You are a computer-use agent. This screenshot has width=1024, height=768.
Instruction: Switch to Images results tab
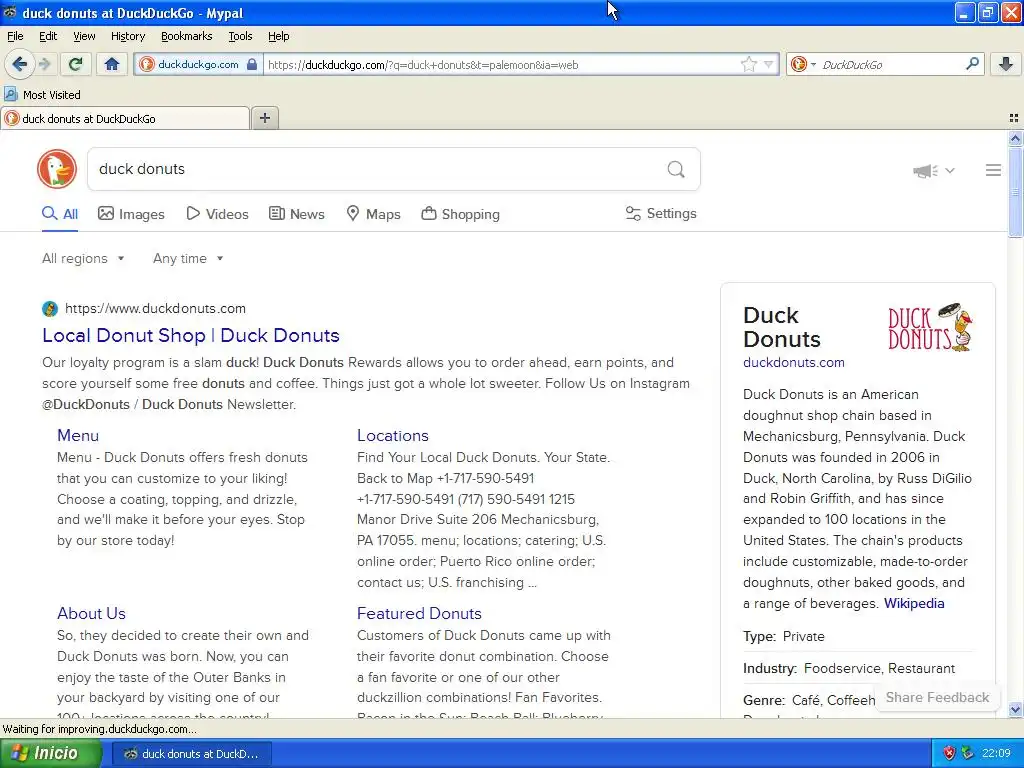[131, 214]
